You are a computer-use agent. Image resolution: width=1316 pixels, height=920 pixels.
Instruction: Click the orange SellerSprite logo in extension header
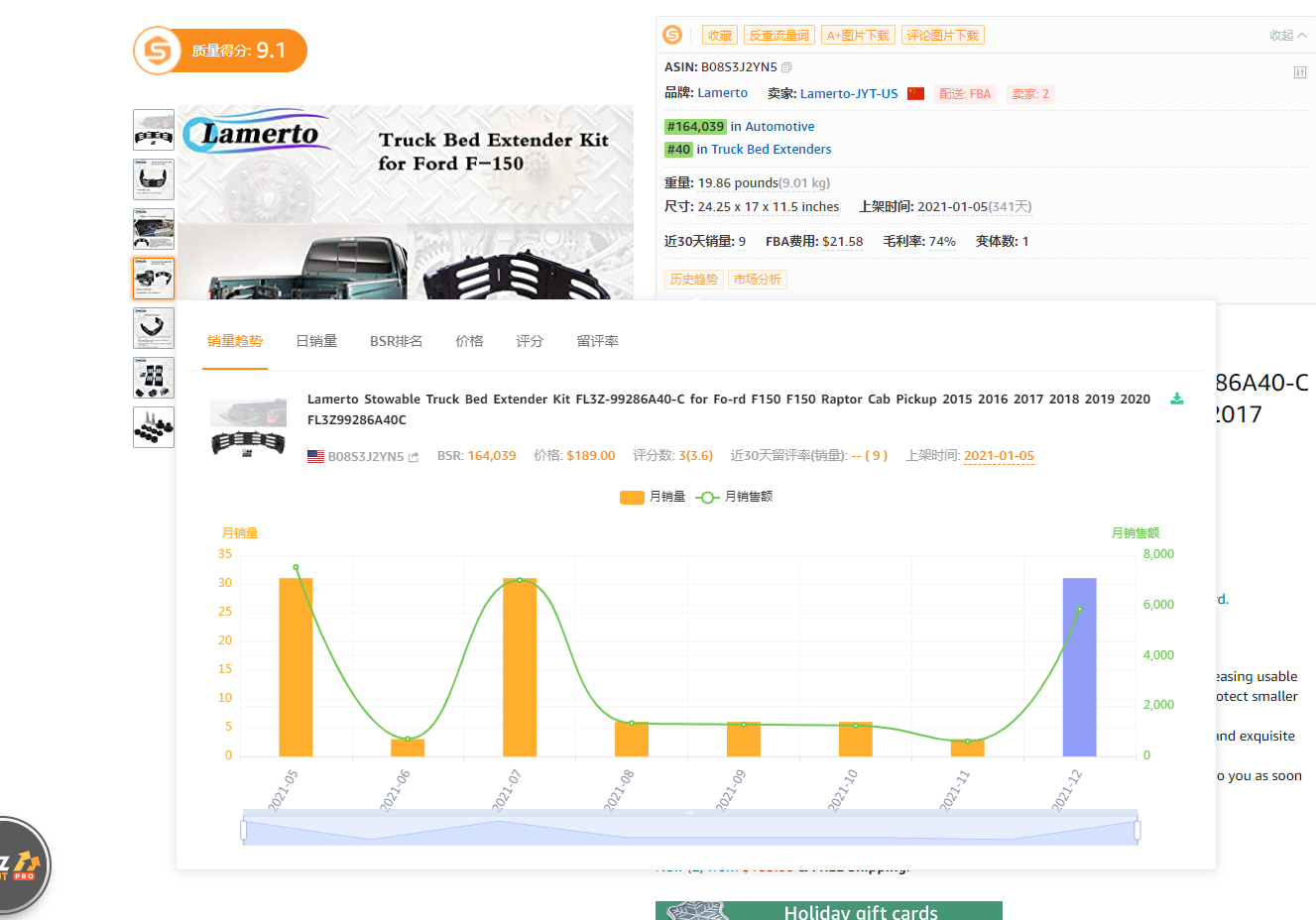[672, 35]
